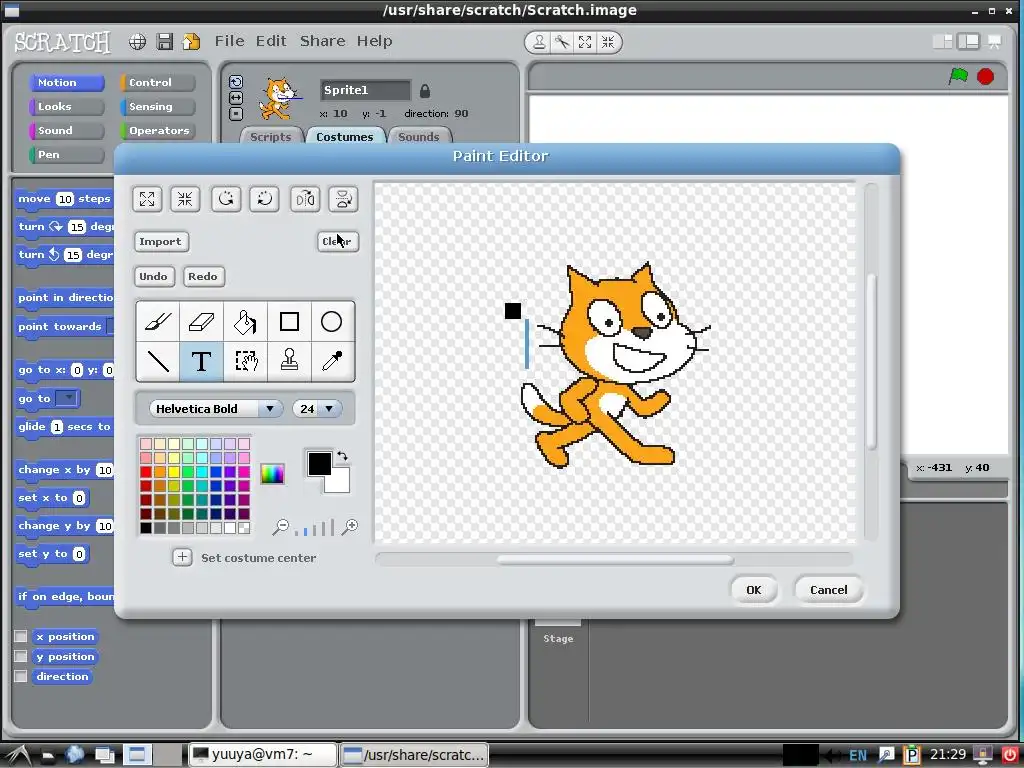The image size is (1024, 768).
Task: Click the Import button
Action: pos(161,242)
